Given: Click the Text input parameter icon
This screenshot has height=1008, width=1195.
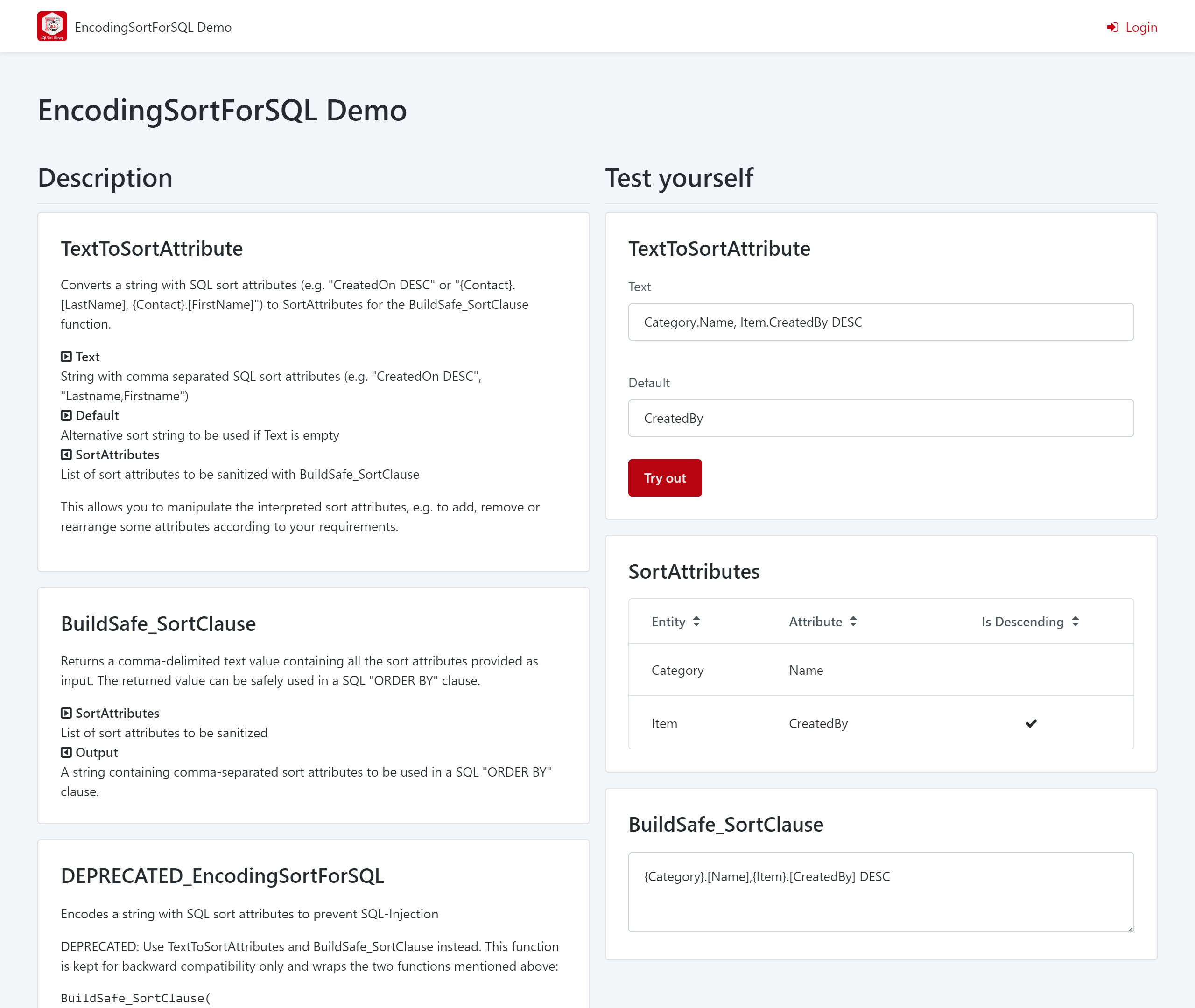Looking at the screenshot, I should (x=66, y=357).
